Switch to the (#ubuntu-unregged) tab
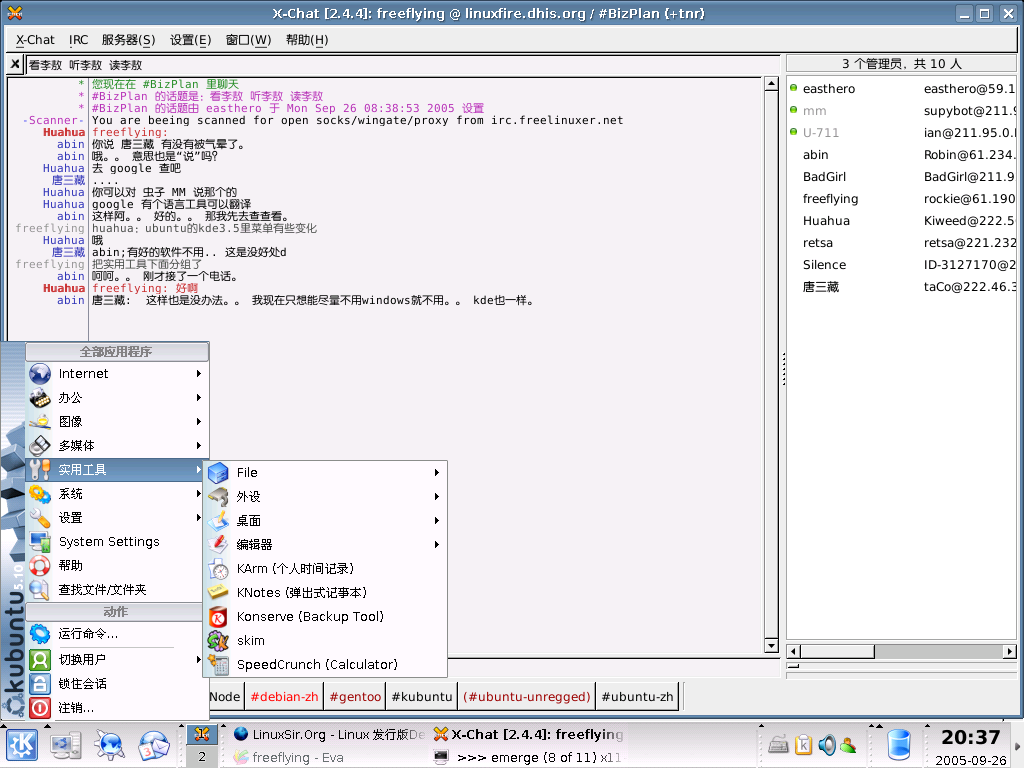Screen dimensions: 1024x768 point(527,697)
